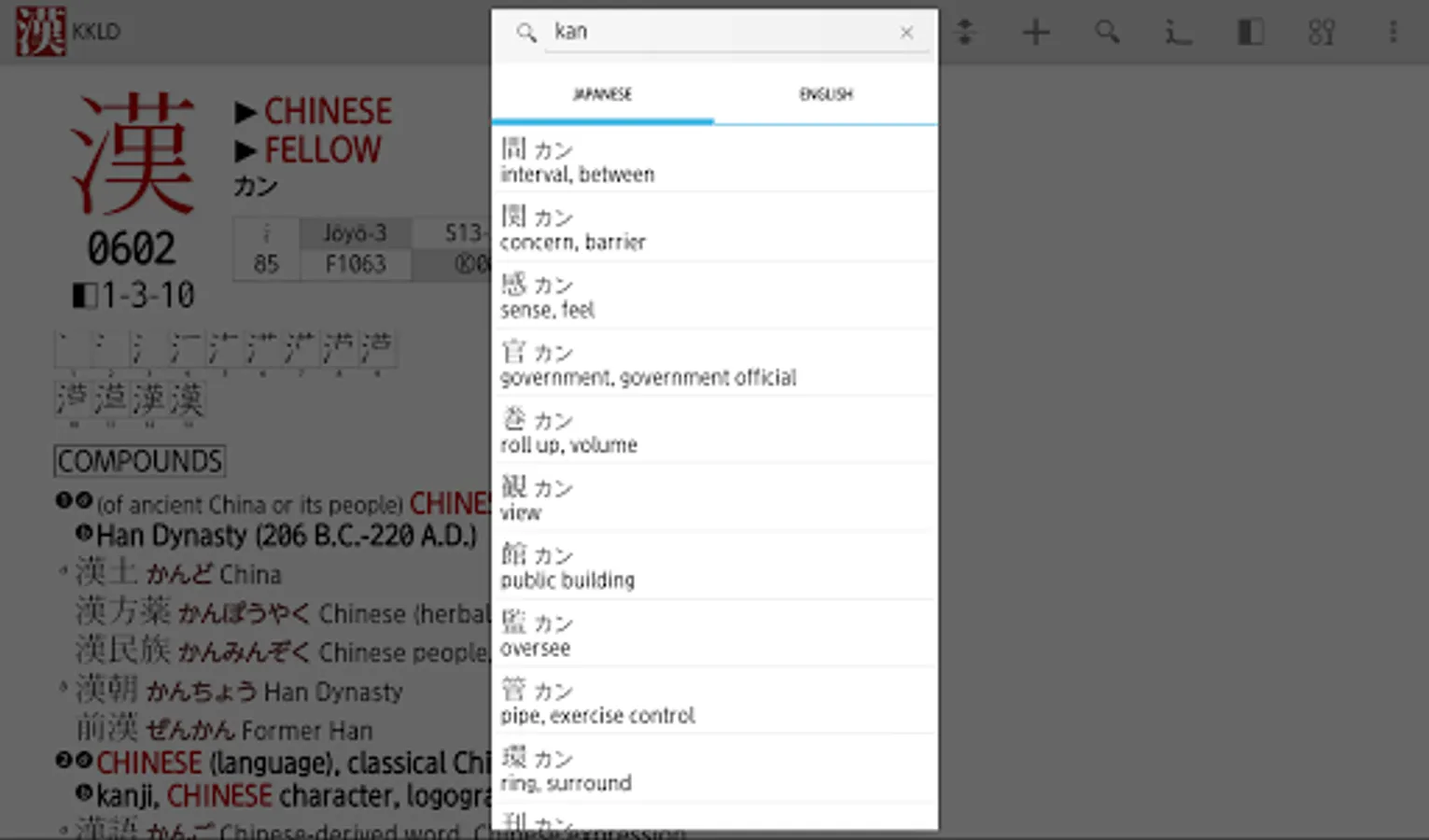Click the half-filled square pattern icon

point(1251,33)
